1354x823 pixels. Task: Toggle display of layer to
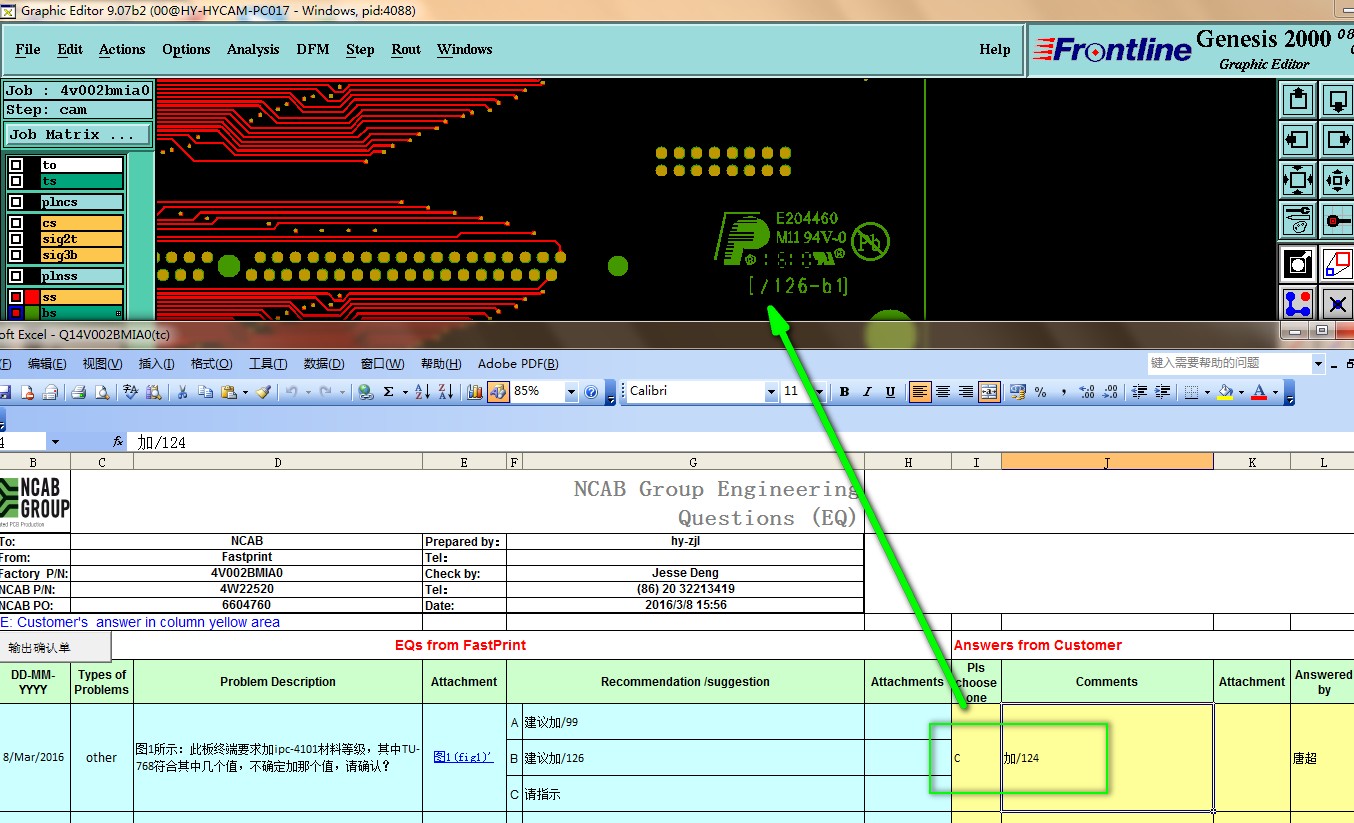16,165
